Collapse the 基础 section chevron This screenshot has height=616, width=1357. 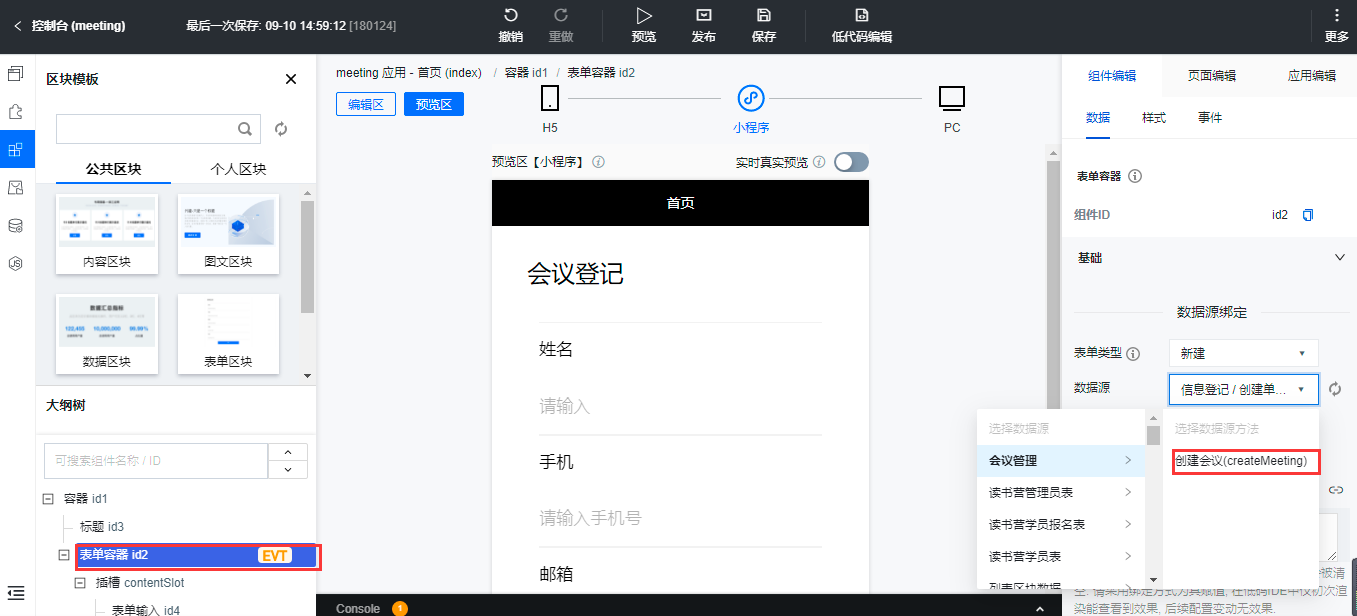click(1339, 257)
